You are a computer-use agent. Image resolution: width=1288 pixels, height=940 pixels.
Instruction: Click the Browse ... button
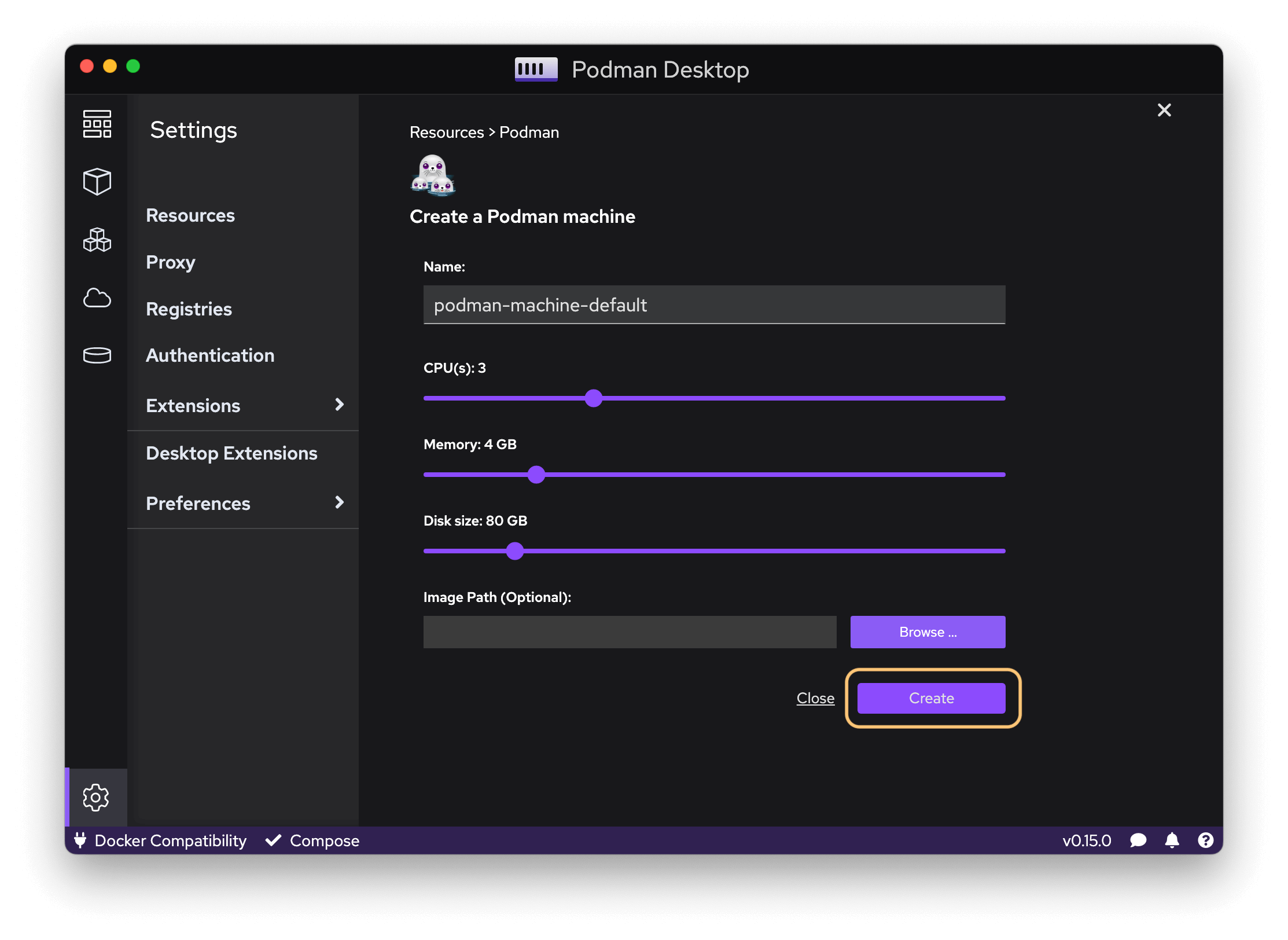click(x=928, y=632)
